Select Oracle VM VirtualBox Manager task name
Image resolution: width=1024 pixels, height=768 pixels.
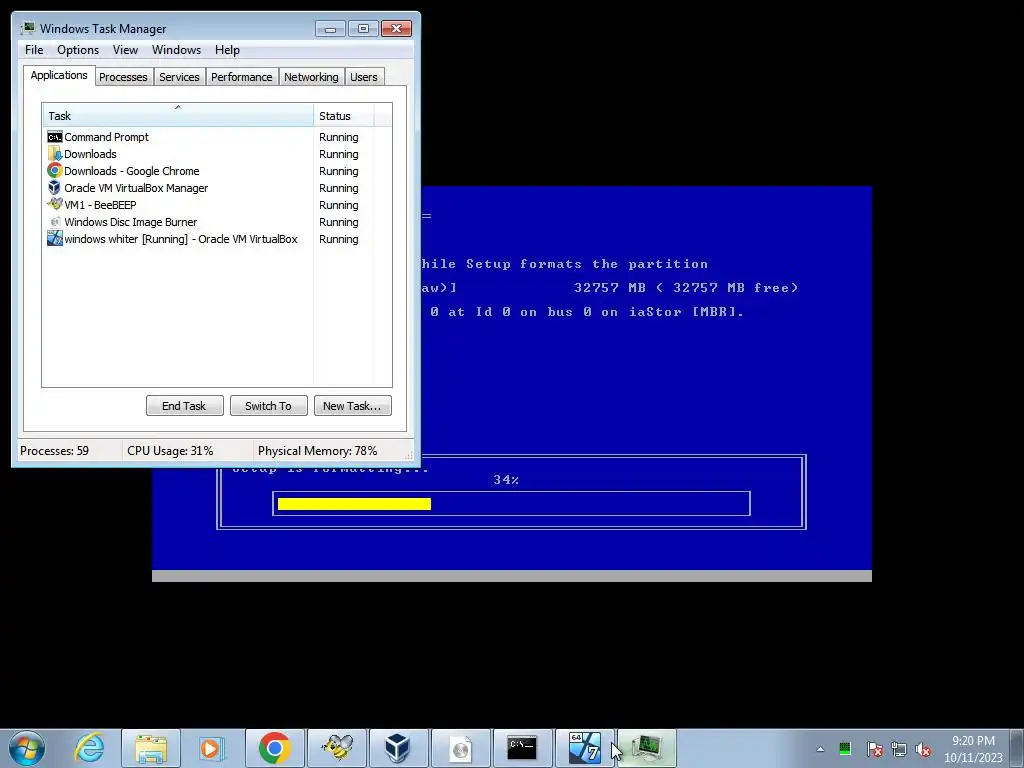point(136,188)
